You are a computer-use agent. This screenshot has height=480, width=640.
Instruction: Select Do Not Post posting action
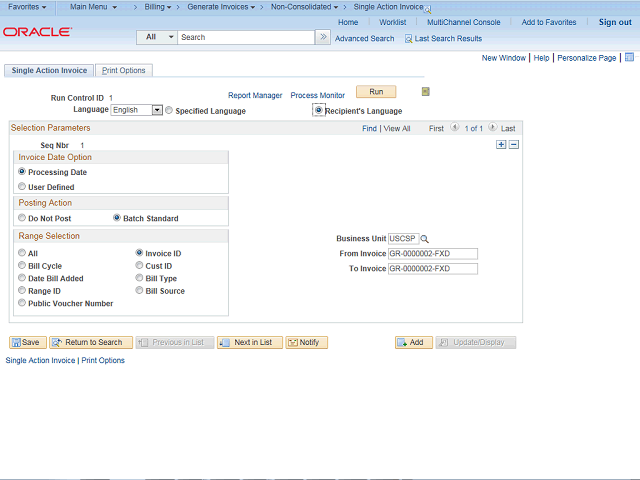(x=22, y=218)
